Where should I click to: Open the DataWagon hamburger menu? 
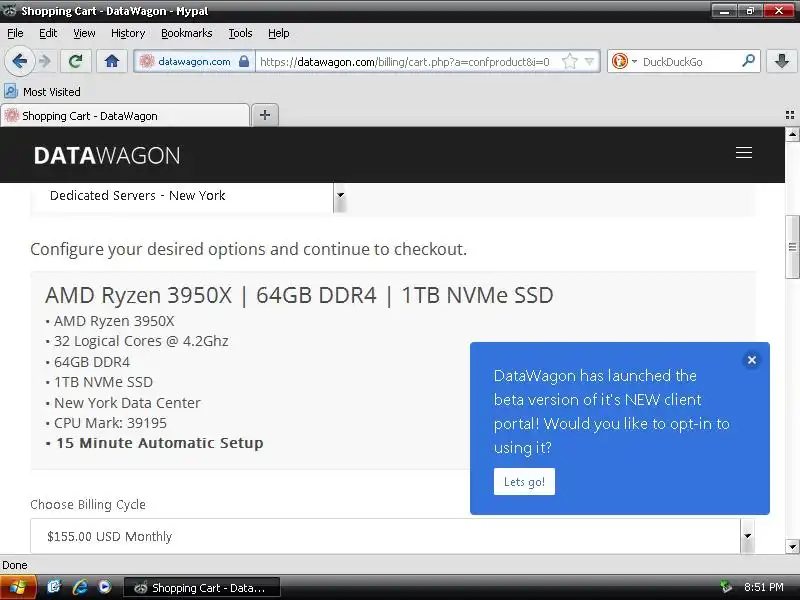pos(744,153)
